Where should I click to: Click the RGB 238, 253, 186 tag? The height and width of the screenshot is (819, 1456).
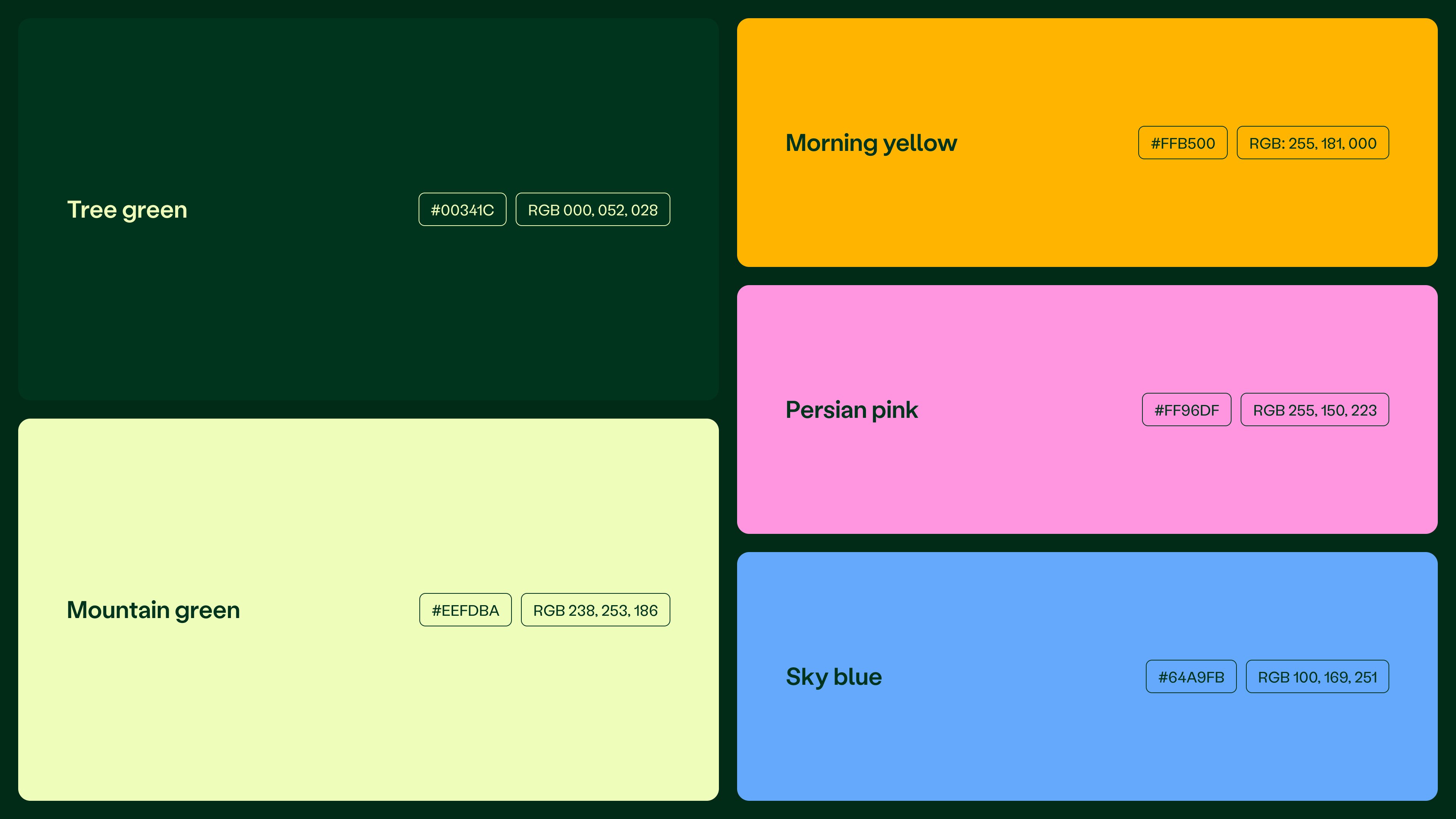point(595,610)
